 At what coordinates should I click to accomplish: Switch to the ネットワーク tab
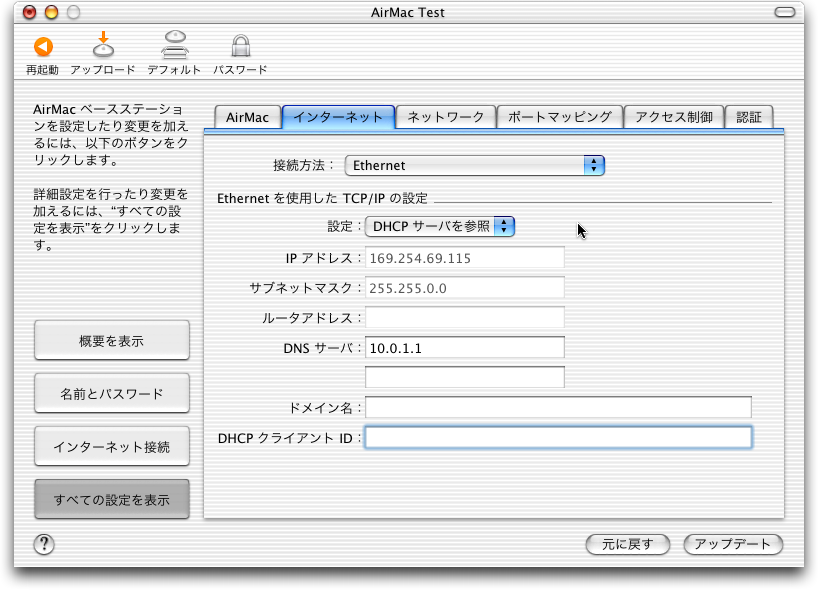pyautogui.click(x=445, y=117)
